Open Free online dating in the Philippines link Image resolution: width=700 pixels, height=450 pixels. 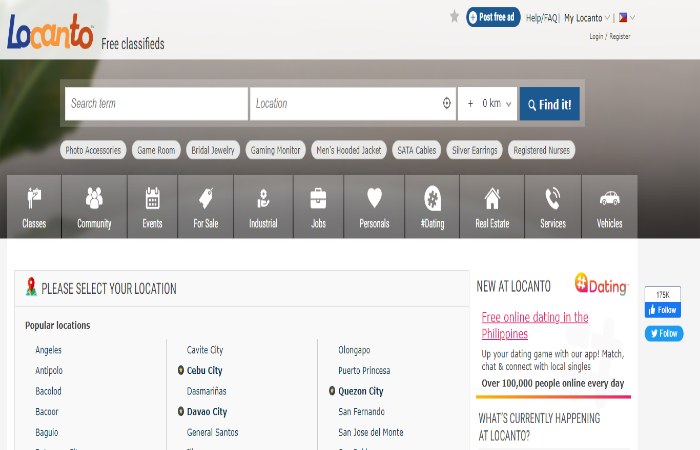point(535,325)
